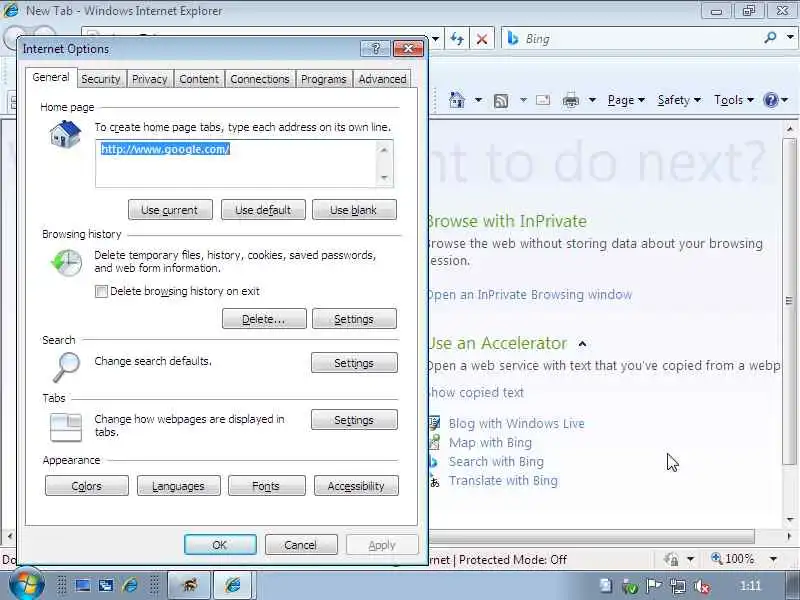Open Search Settings button
The image size is (800, 600).
[x=354, y=363]
